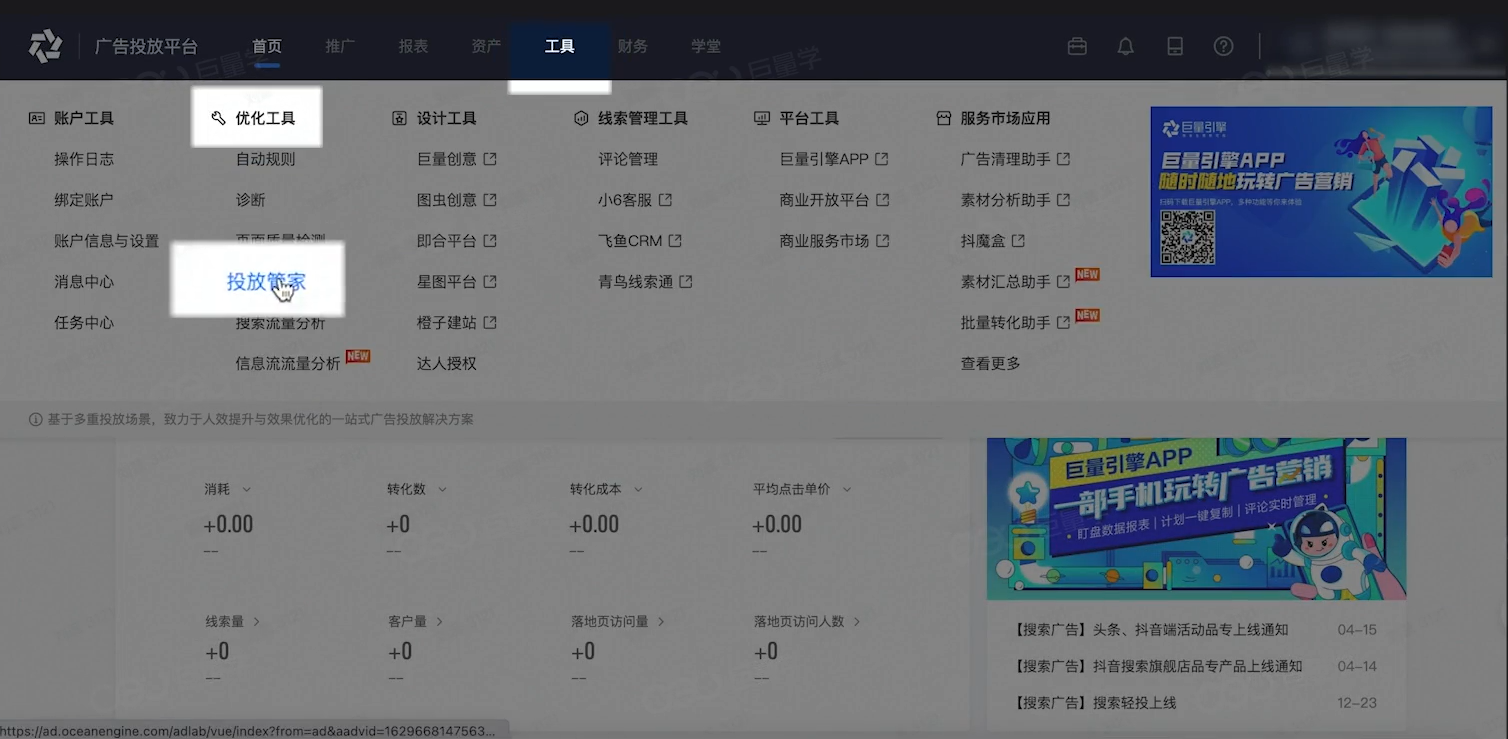1508x739 pixels.
Task: Click external link icon beside 批量转化助手
Action: pos(1064,323)
